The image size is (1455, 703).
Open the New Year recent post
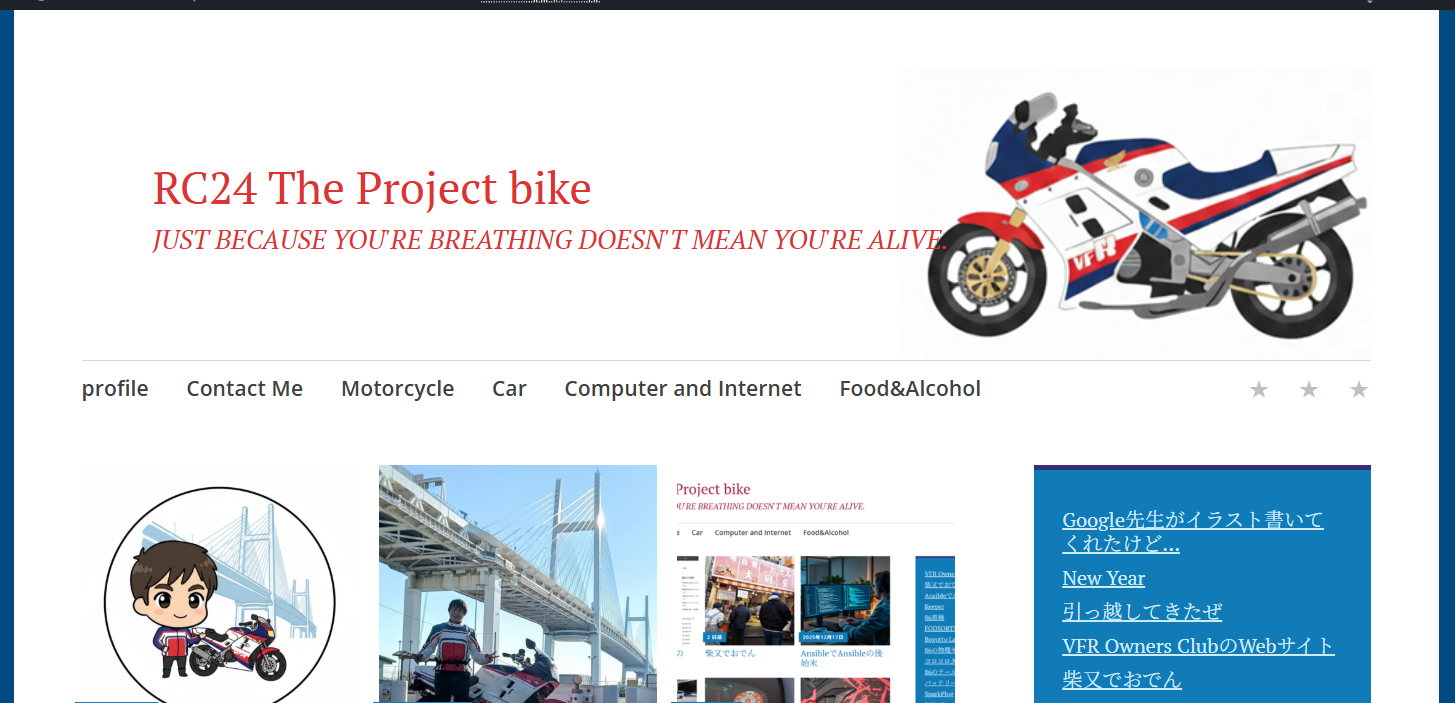tap(1104, 578)
